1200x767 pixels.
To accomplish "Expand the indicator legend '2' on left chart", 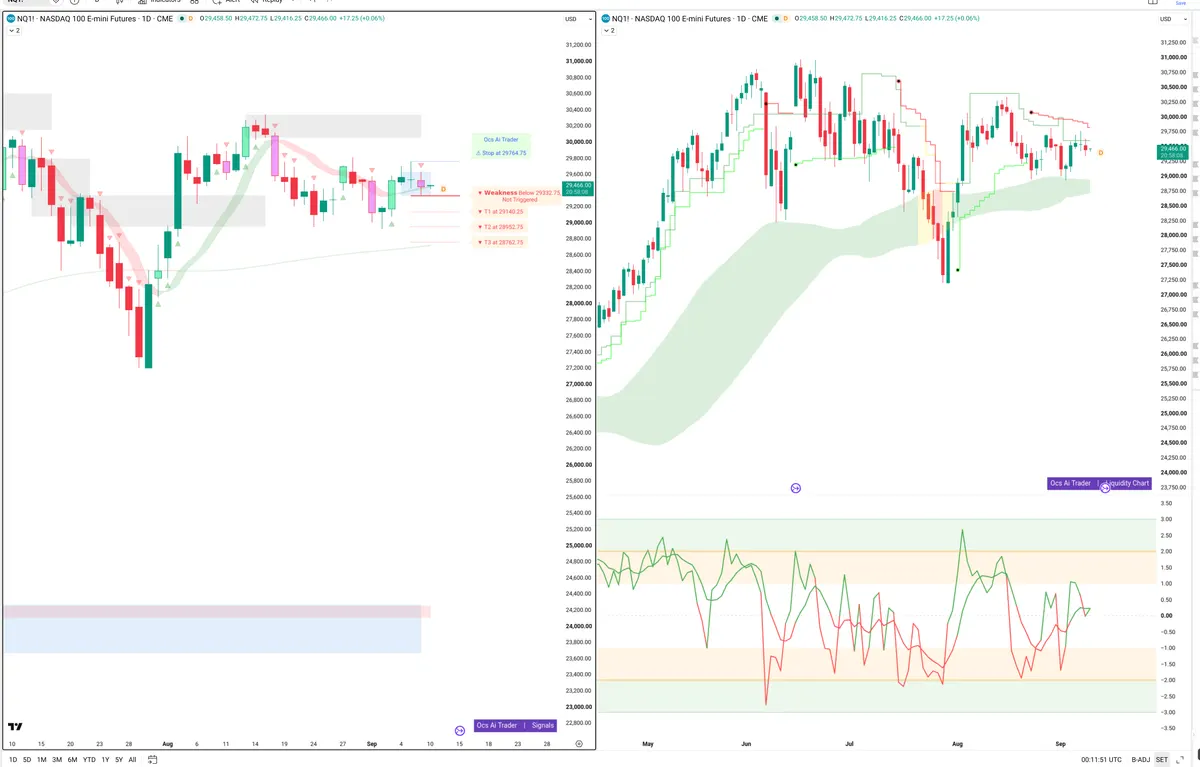I will [x=13, y=31].
